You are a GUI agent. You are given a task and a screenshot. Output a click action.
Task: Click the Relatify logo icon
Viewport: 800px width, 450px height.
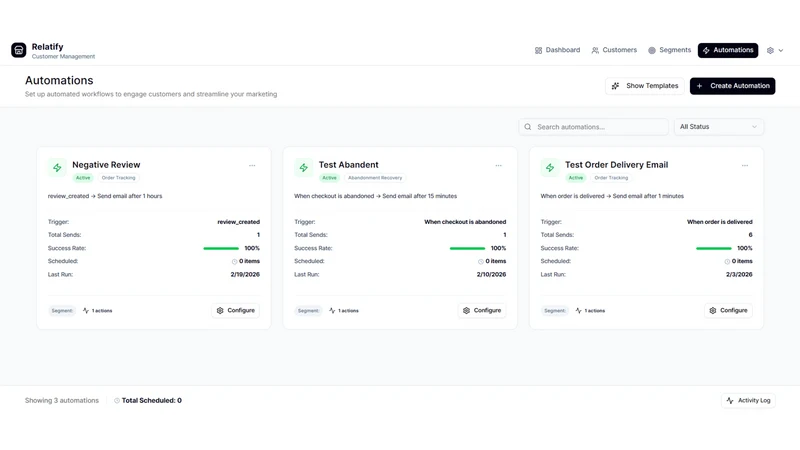(x=19, y=50)
